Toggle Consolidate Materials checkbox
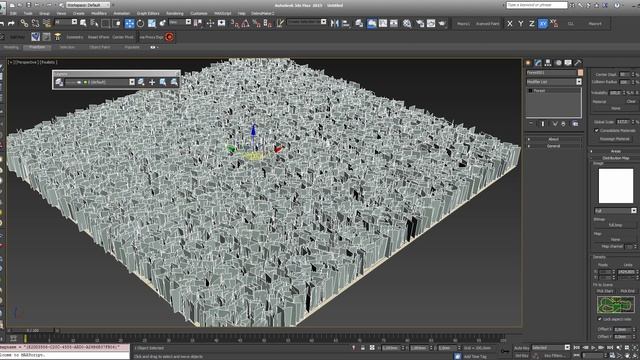This screenshot has height=360, width=640. coord(596,131)
